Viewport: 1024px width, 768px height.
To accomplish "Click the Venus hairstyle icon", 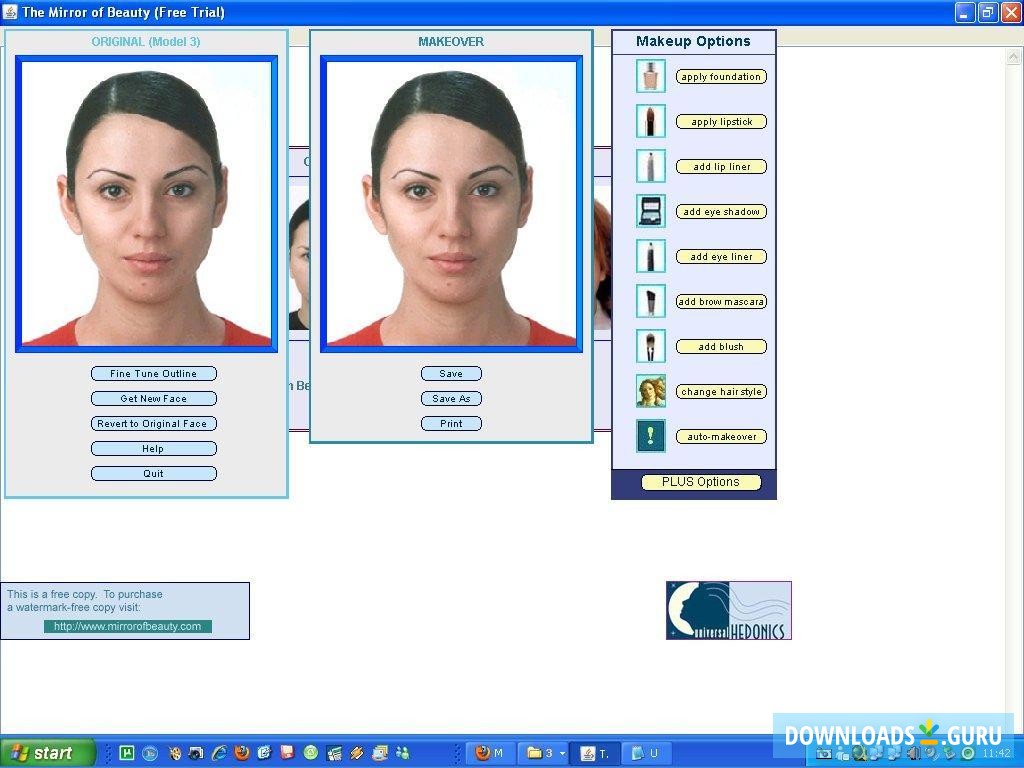I will (x=650, y=391).
